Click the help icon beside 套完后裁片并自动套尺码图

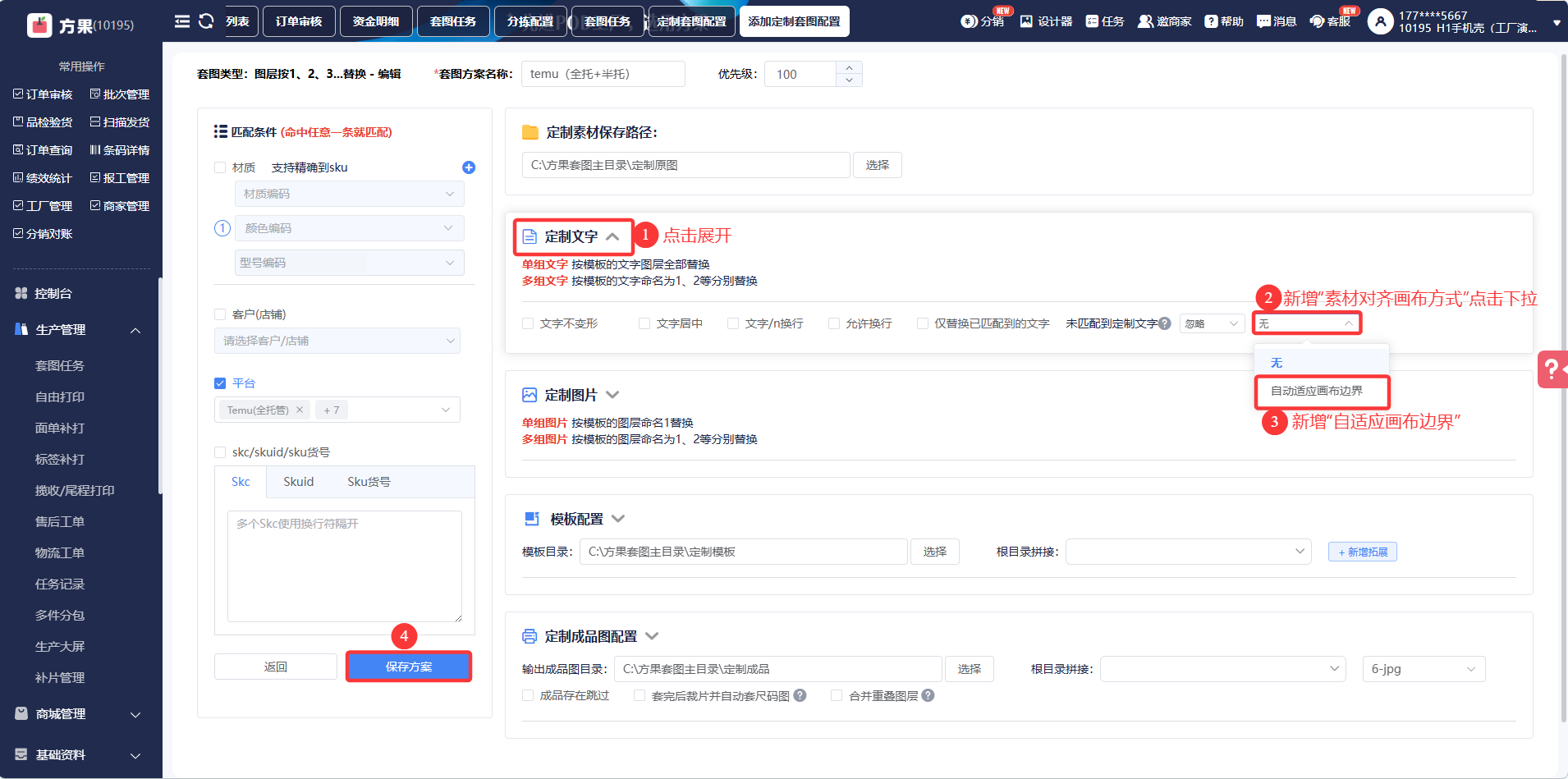(x=800, y=695)
